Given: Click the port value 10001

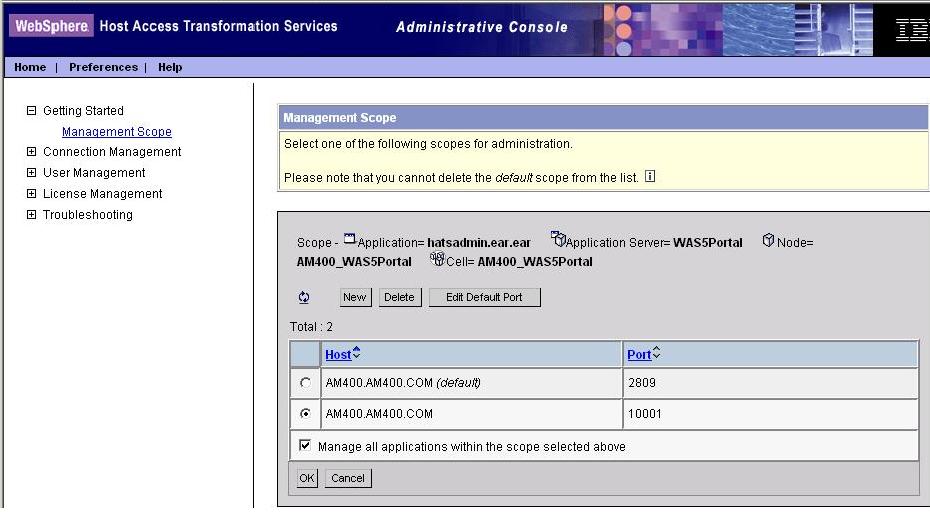Looking at the screenshot, I should 645,414.
